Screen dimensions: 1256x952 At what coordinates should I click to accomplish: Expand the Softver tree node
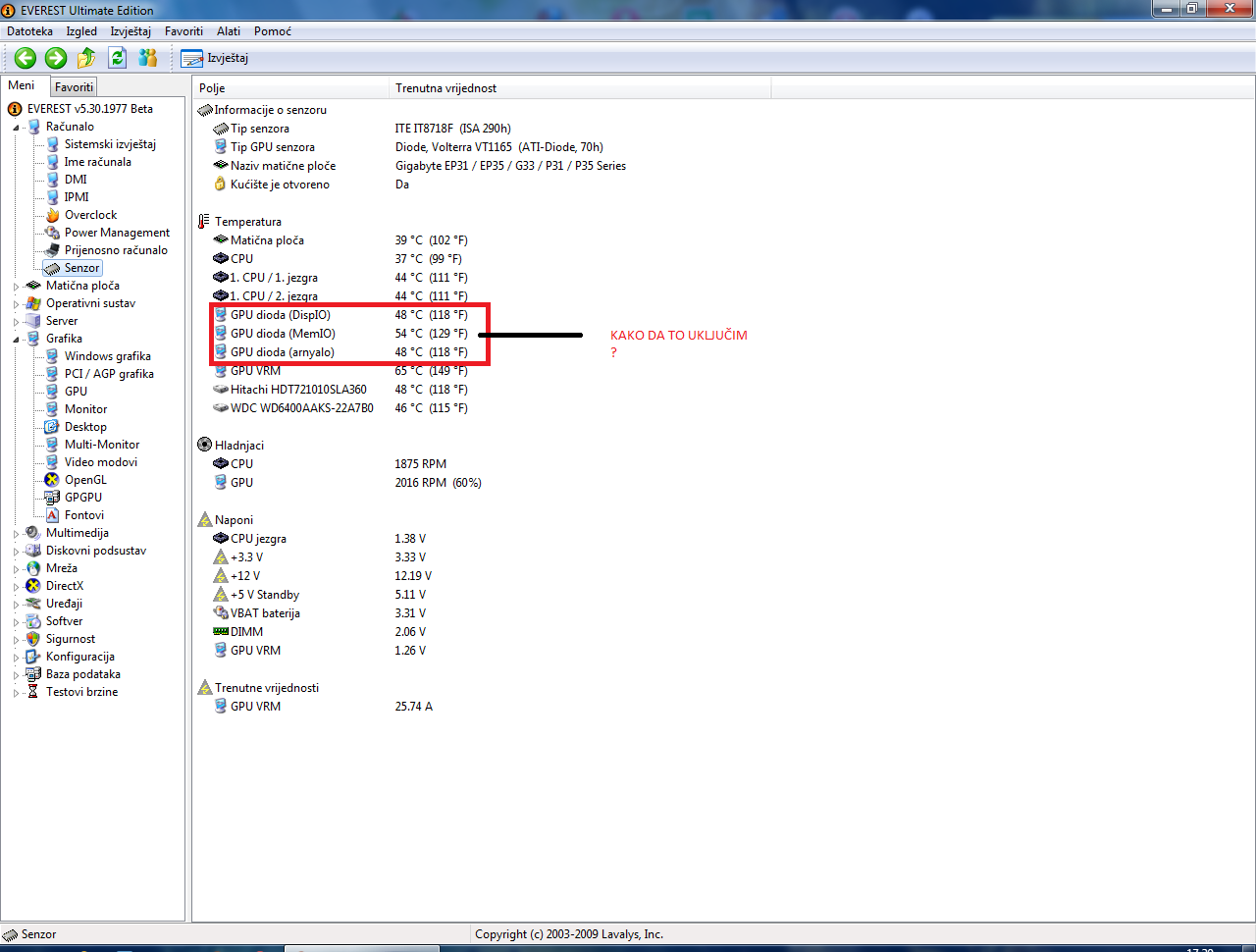click(16, 621)
